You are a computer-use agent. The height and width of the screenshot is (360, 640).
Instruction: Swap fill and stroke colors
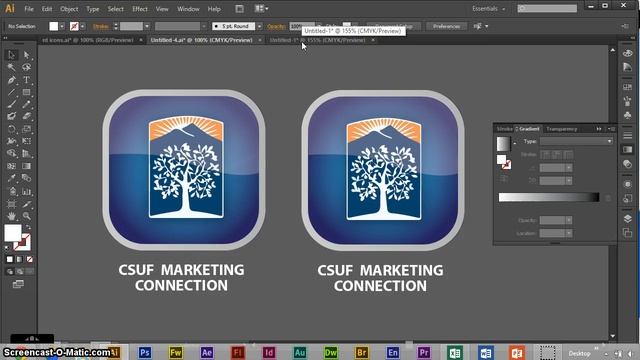[28, 227]
